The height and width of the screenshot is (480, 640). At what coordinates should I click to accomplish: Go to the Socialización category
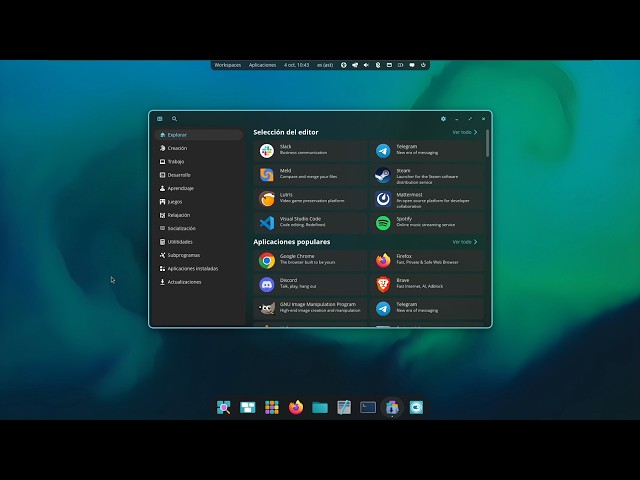[x=199, y=228]
